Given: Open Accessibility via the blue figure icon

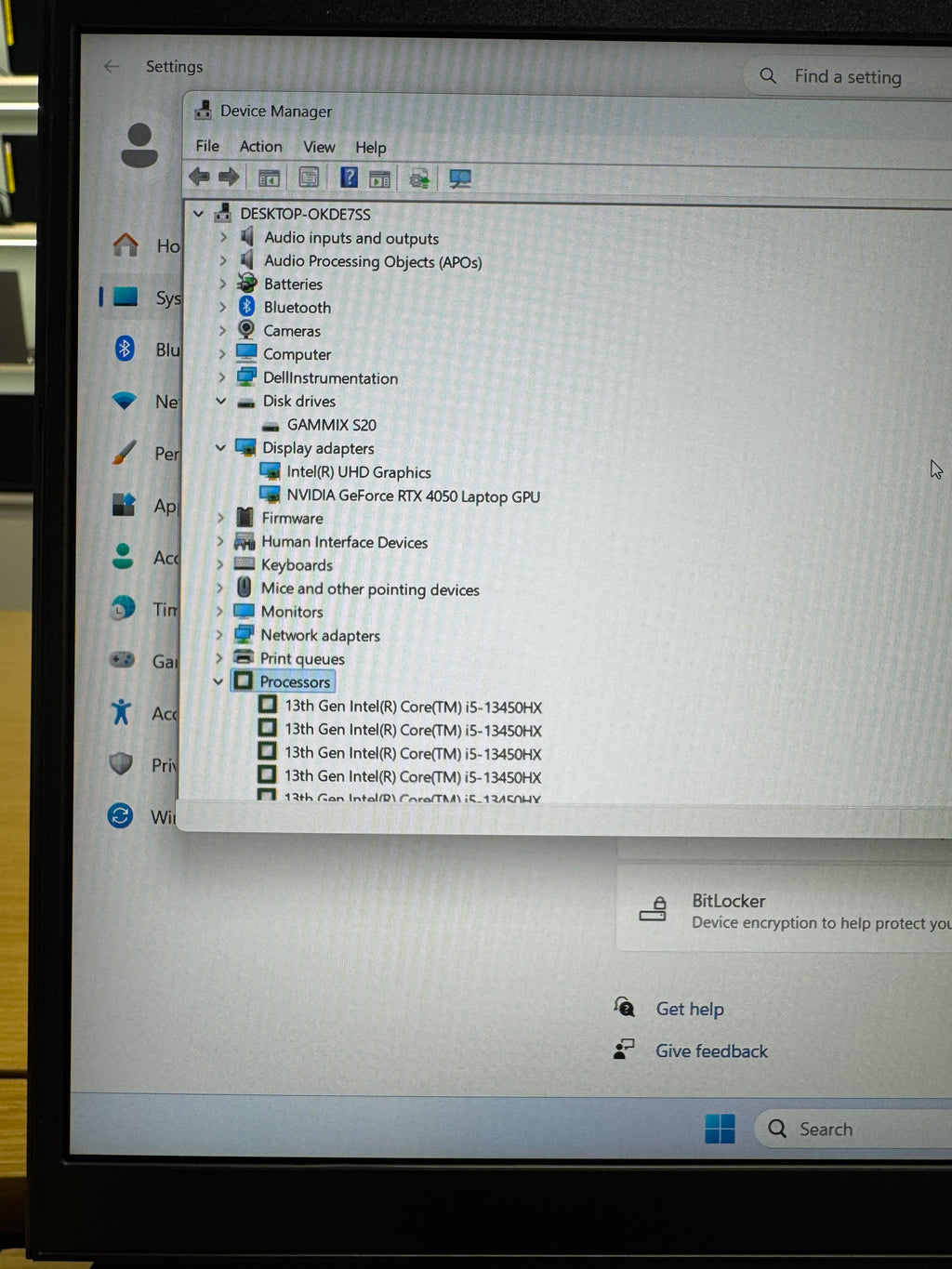Looking at the screenshot, I should tap(121, 712).
